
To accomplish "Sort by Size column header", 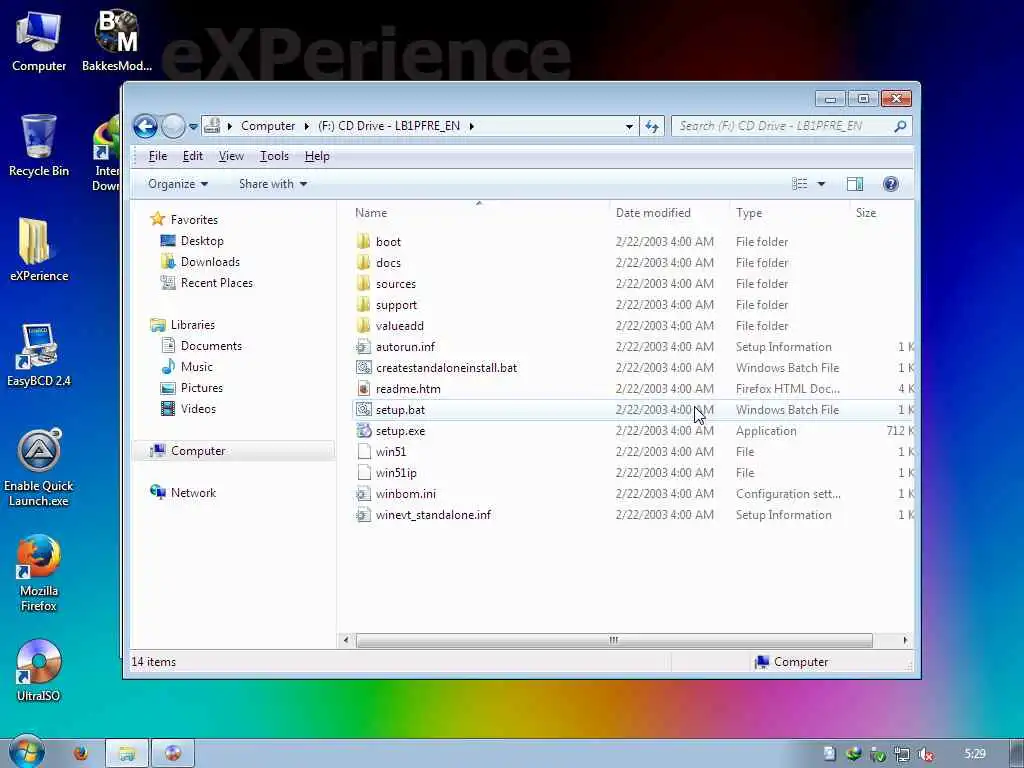I will [x=866, y=213].
